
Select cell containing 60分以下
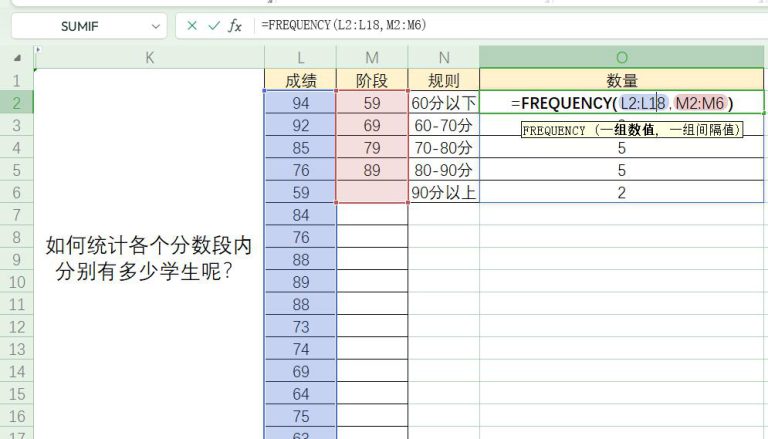point(444,102)
